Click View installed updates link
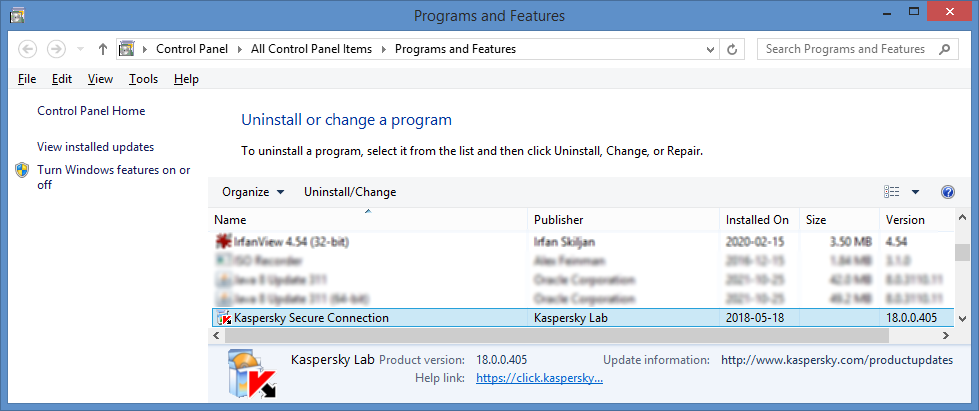This screenshot has height=411, width=979. [95, 147]
